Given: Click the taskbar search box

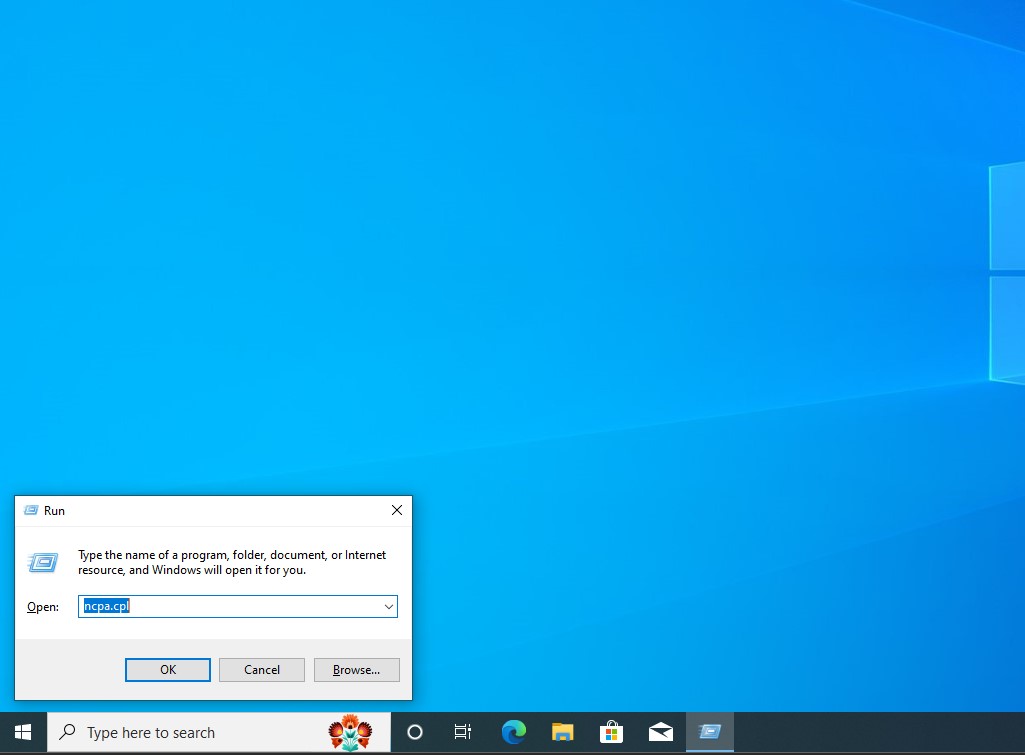Looking at the screenshot, I should click(180, 732).
